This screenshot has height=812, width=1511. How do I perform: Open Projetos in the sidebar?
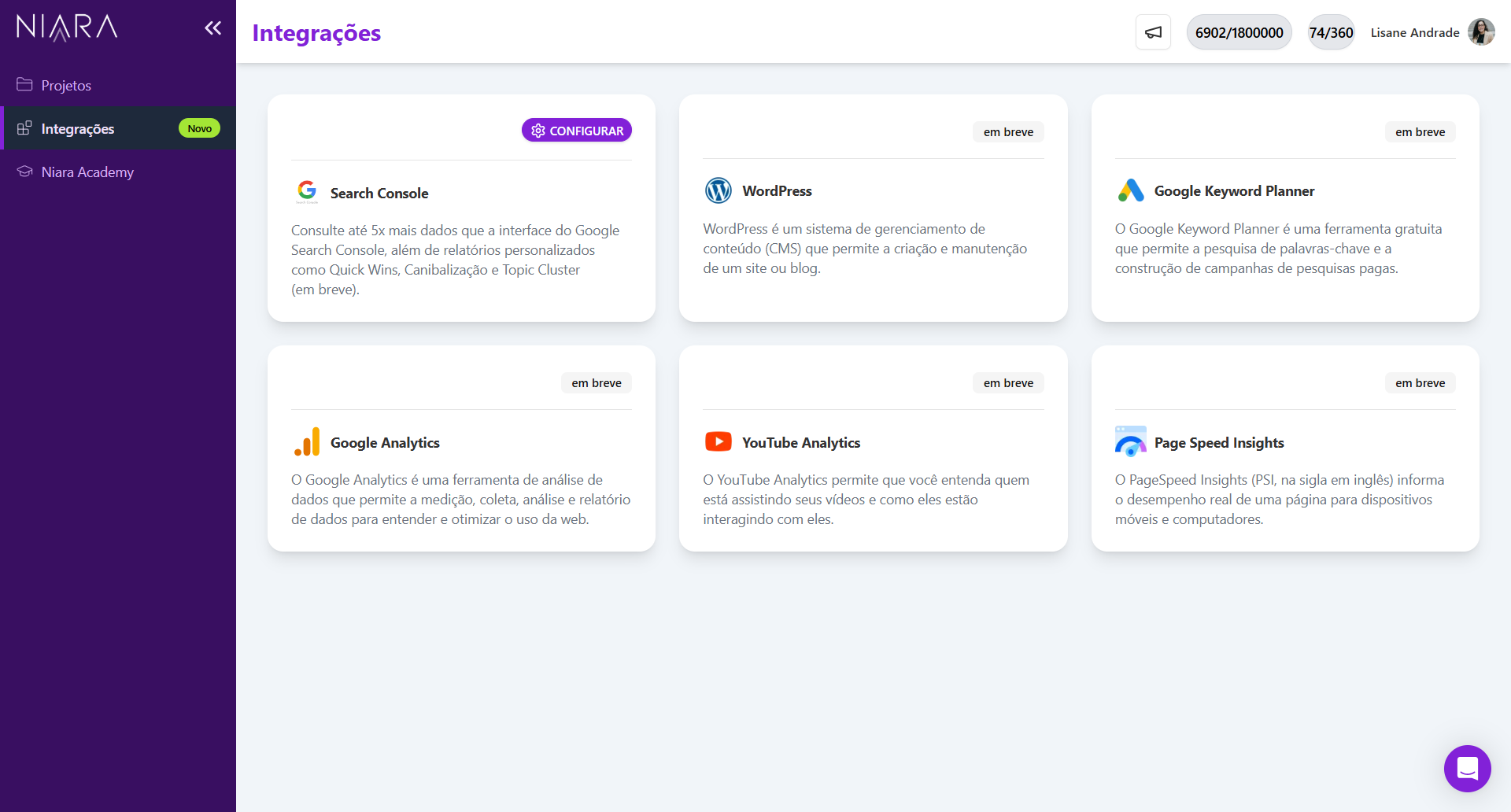pyautogui.click(x=66, y=85)
